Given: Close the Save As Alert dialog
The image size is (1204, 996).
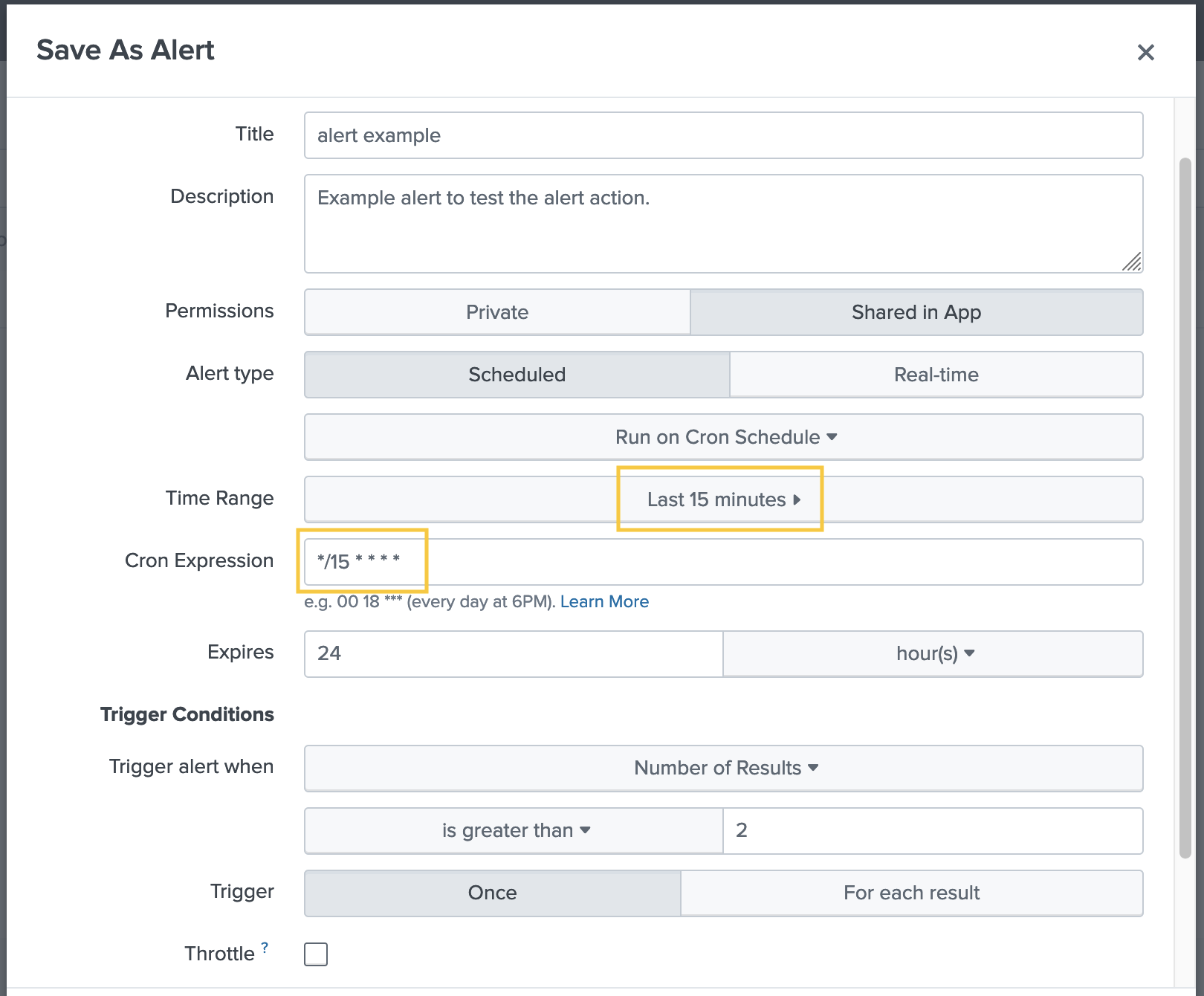Looking at the screenshot, I should (1146, 52).
